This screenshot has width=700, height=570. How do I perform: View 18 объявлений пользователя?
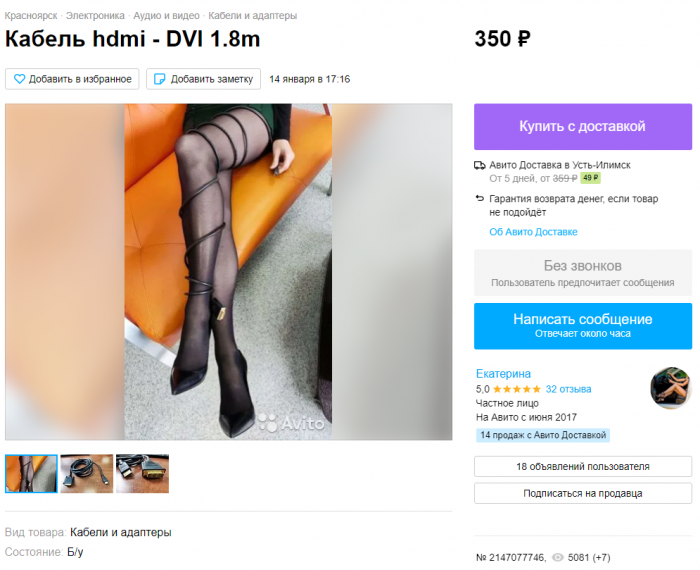(x=583, y=466)
